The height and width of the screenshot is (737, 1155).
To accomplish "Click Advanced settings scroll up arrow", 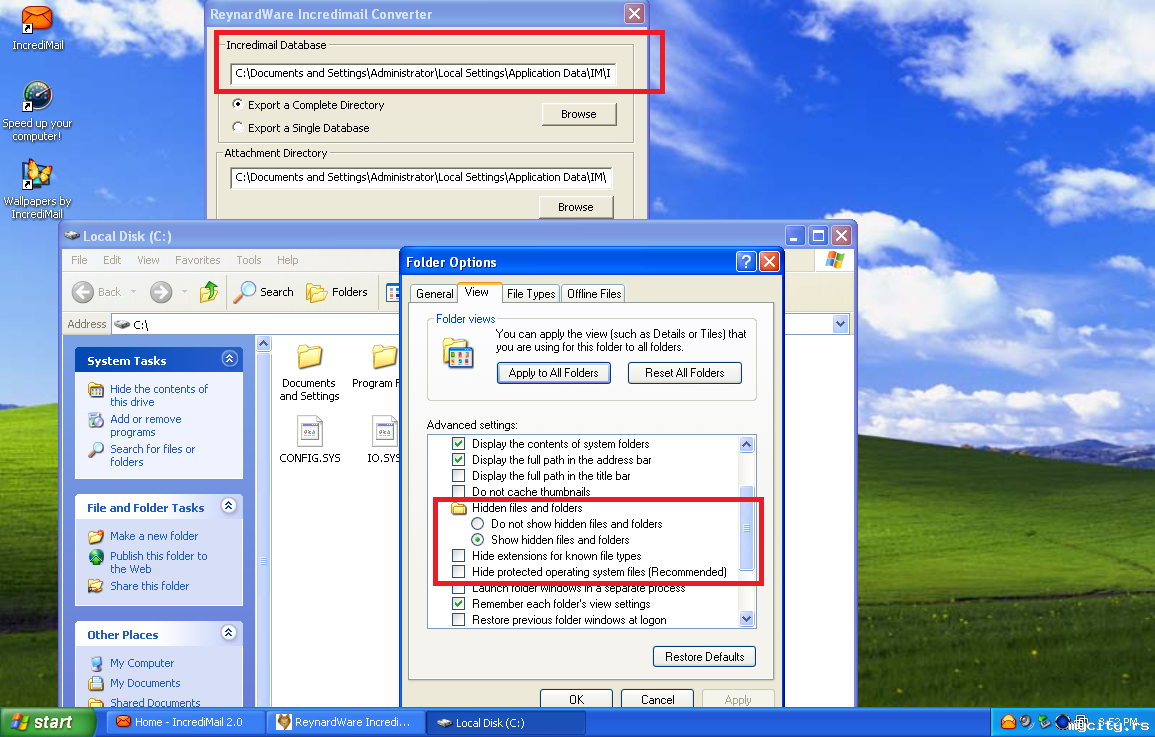I will (746, 444).
